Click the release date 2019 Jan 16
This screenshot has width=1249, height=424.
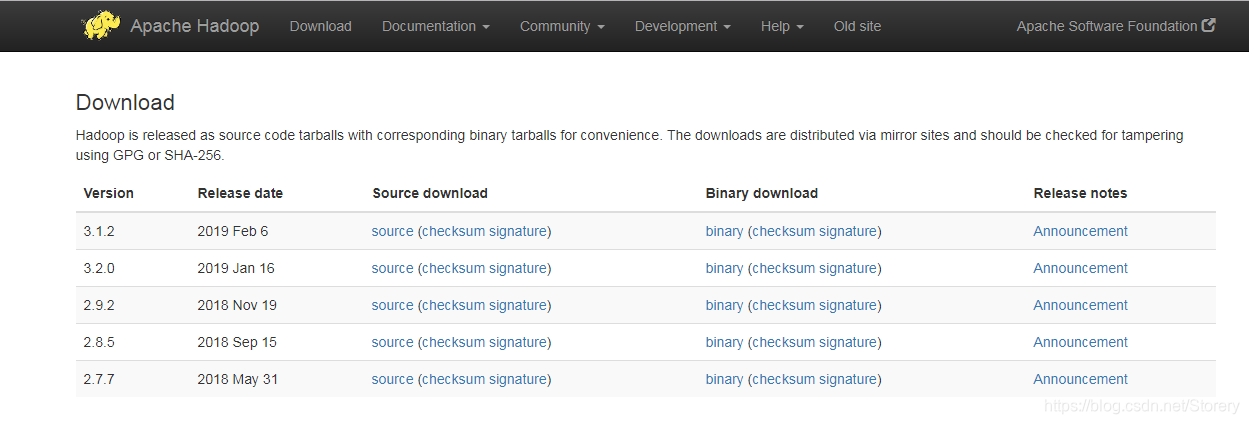click(x=236, y=268)
